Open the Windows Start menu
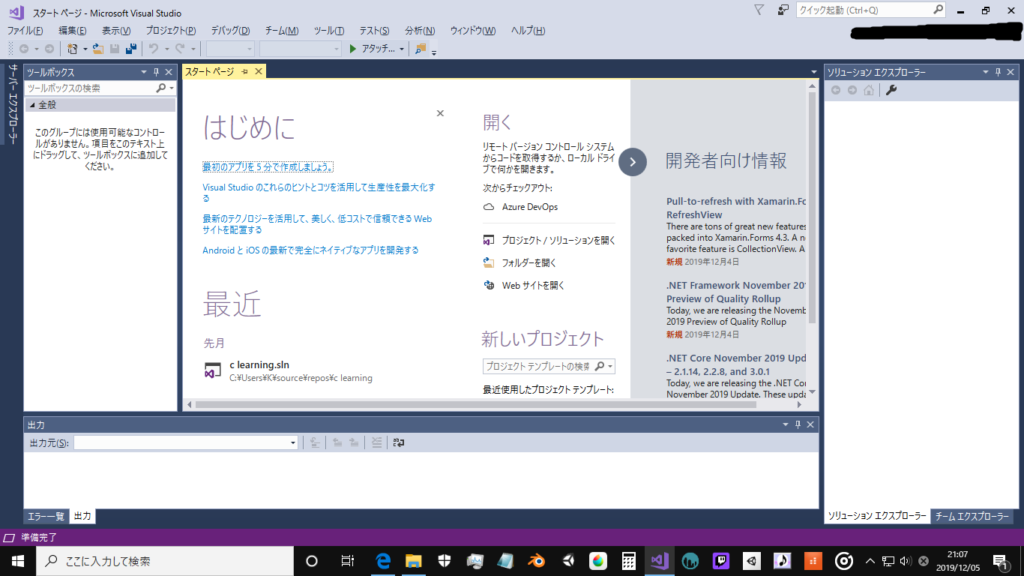This screenshot has height=576, width=1024. [x=18, y=561]
